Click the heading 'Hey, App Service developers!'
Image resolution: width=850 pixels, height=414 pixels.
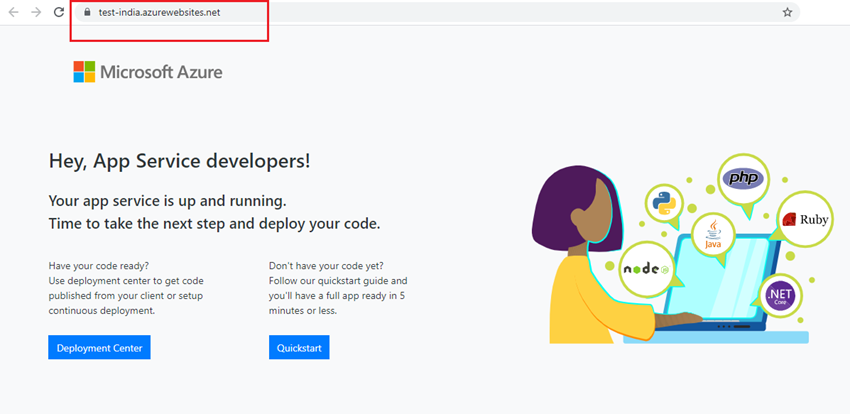(x=179, y=161)
